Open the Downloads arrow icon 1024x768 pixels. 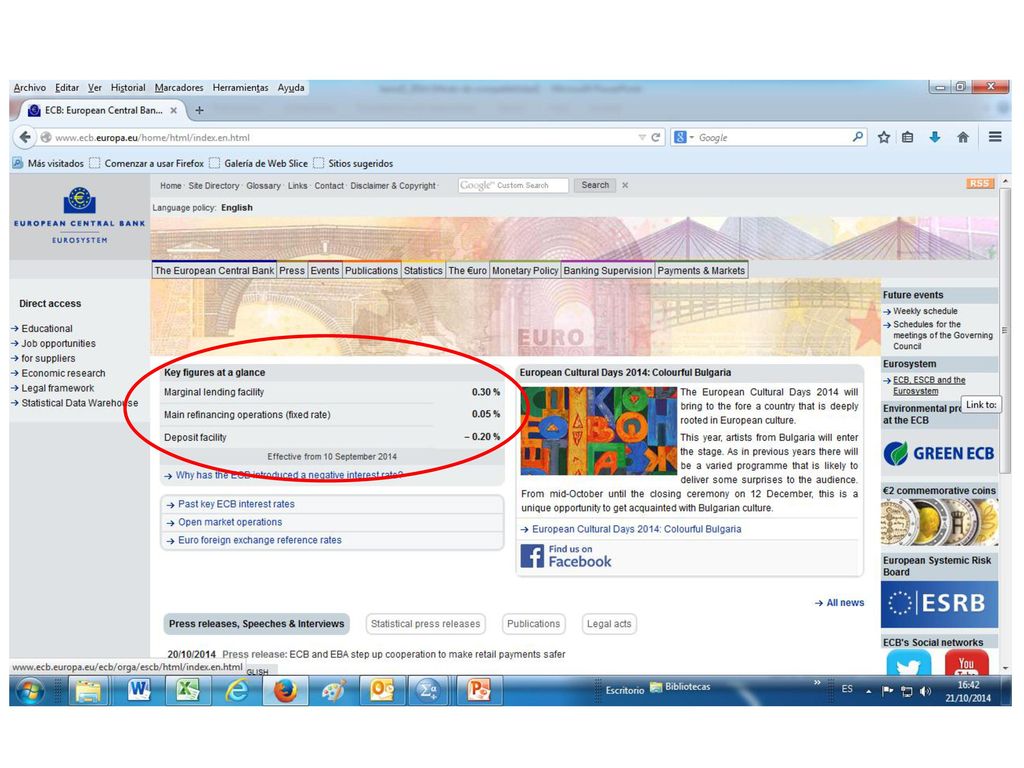[935, 137]
